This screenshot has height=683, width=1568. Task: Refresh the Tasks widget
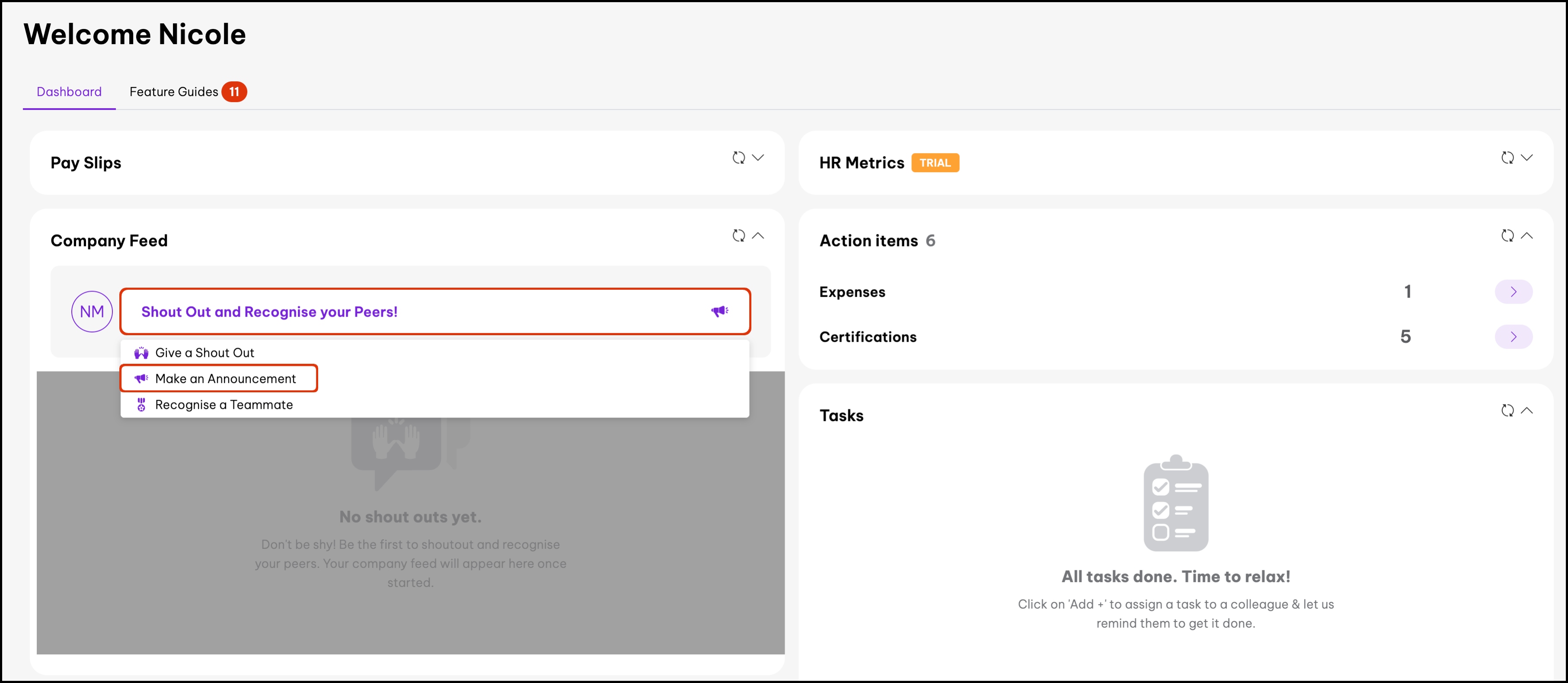pos(1507,410)
